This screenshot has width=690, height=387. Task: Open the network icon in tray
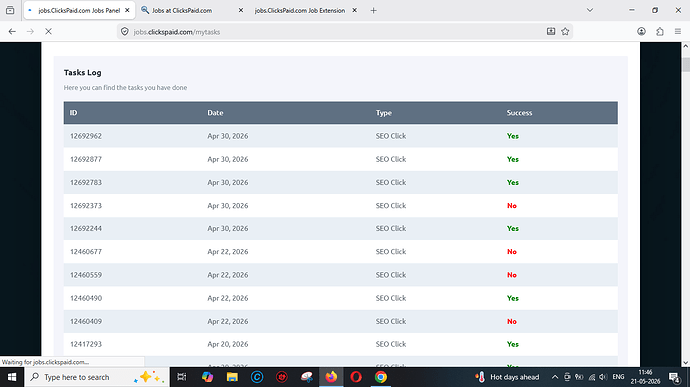[591, 377]
